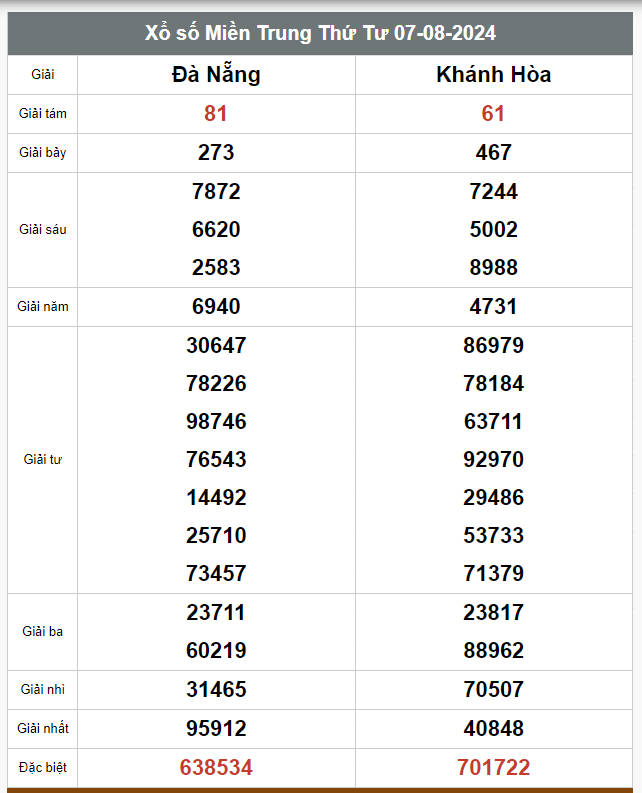Select the Giải tư number 92970
This screenshot has height=793, width=642.
[493, 459]
